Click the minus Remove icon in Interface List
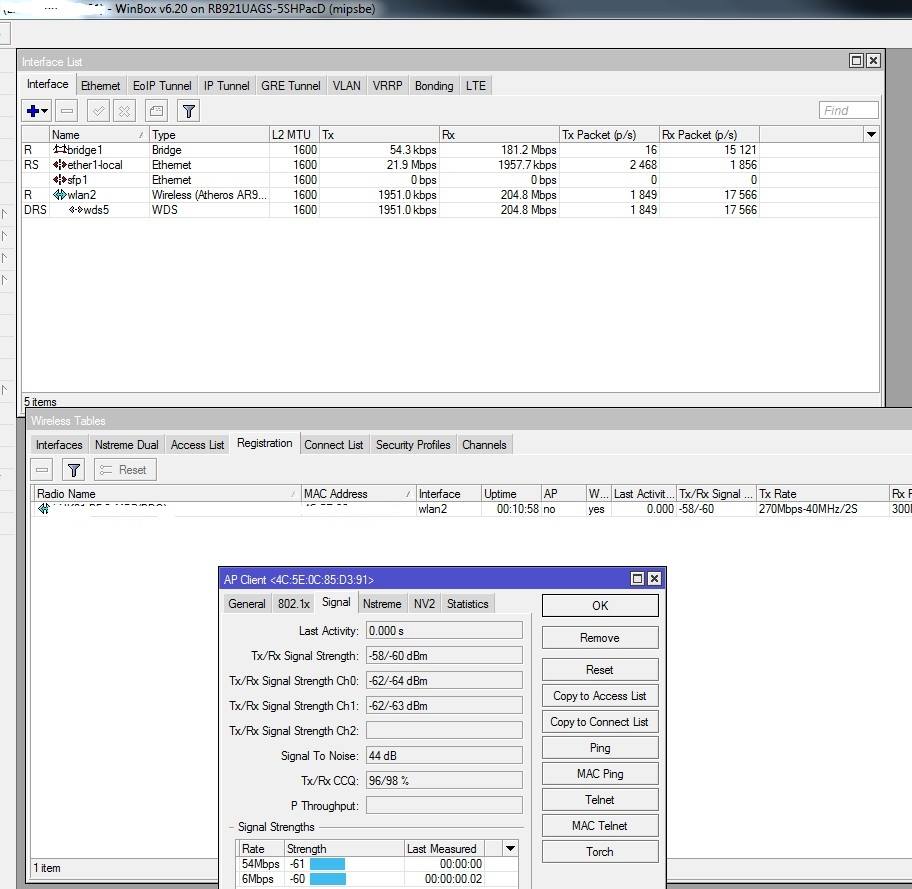Screen dimensions: 912x889 tap(67, 111)
